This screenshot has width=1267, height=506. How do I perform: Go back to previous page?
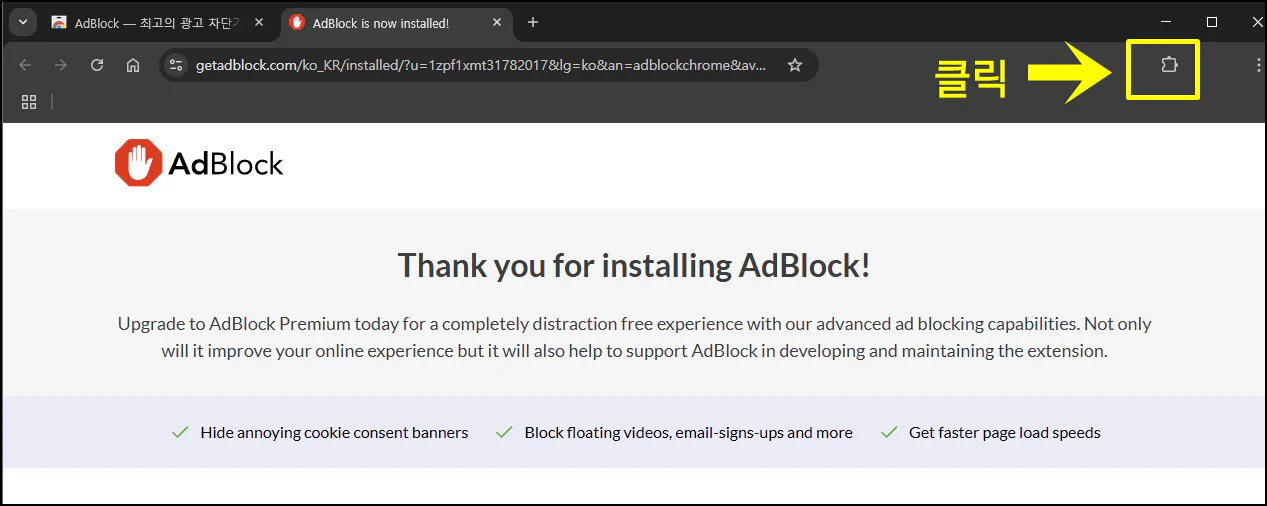(25, 65)
